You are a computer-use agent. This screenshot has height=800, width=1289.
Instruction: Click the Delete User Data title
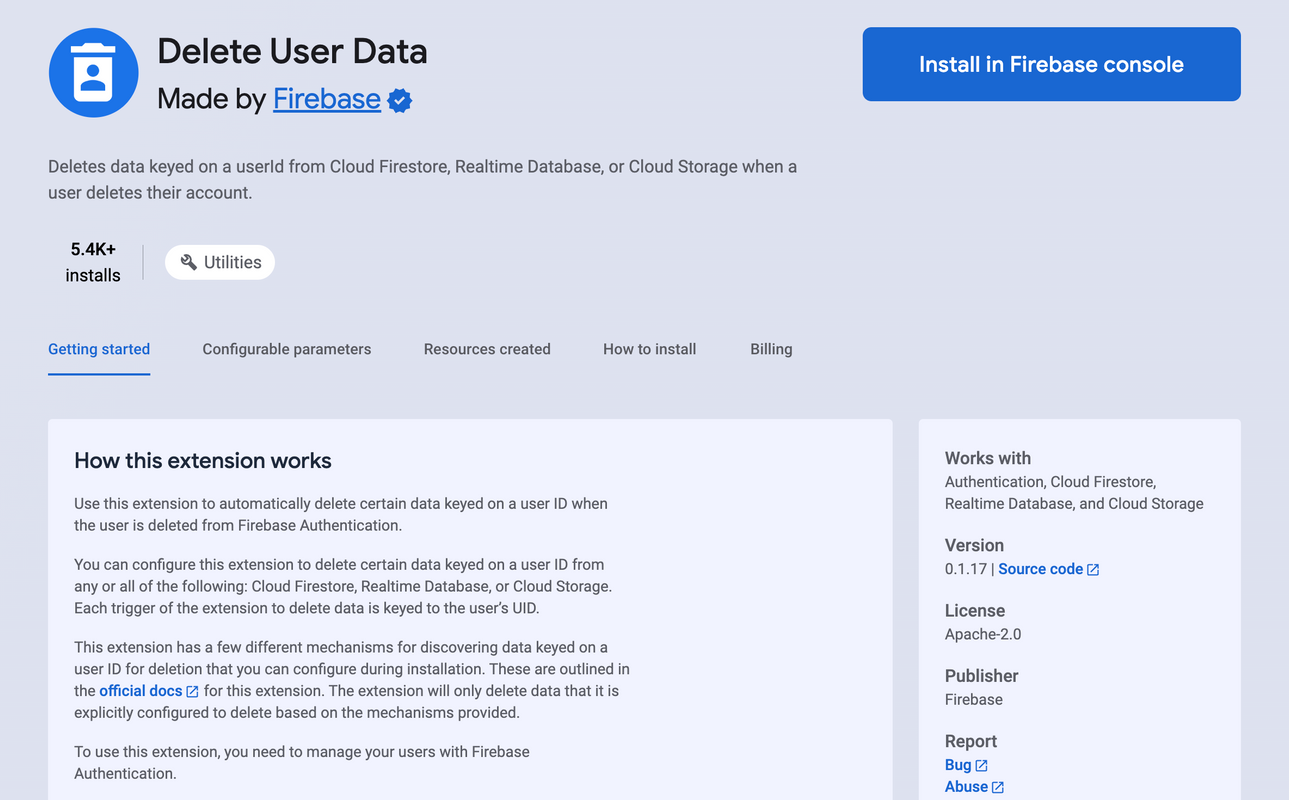point(292,52)
